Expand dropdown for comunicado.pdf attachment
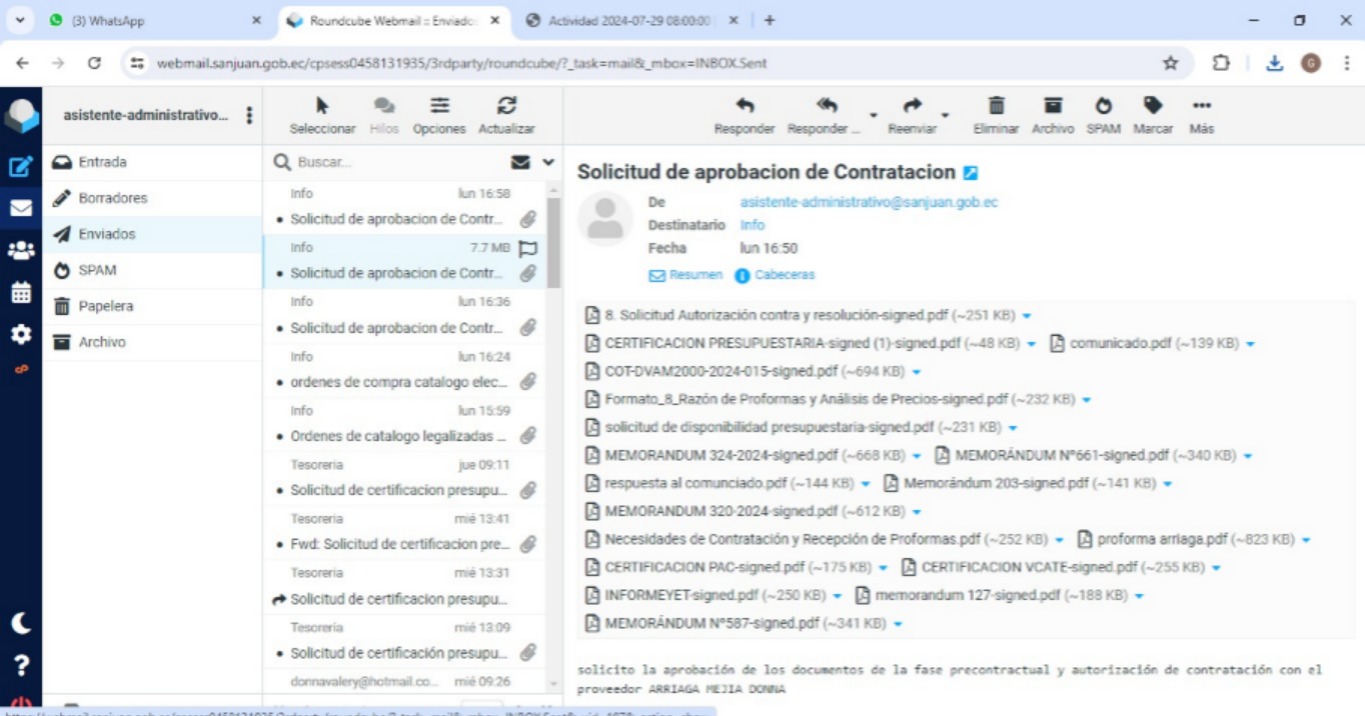This screenshot has width=1365, height=716. click(x=1250, y=344)
